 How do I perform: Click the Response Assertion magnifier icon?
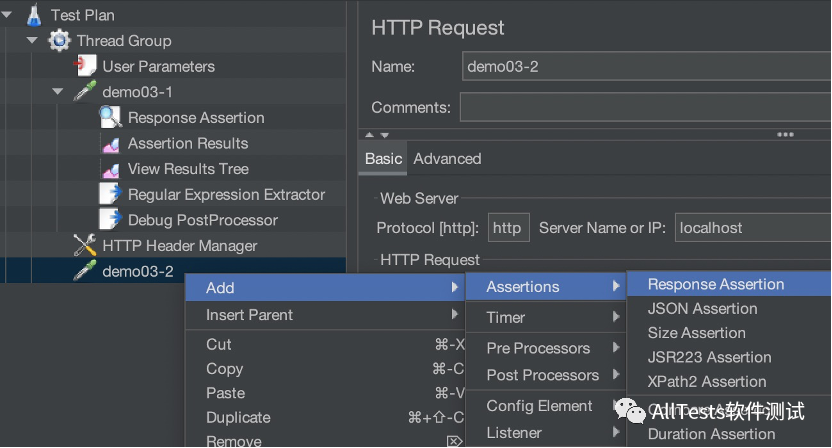(111, 118)
